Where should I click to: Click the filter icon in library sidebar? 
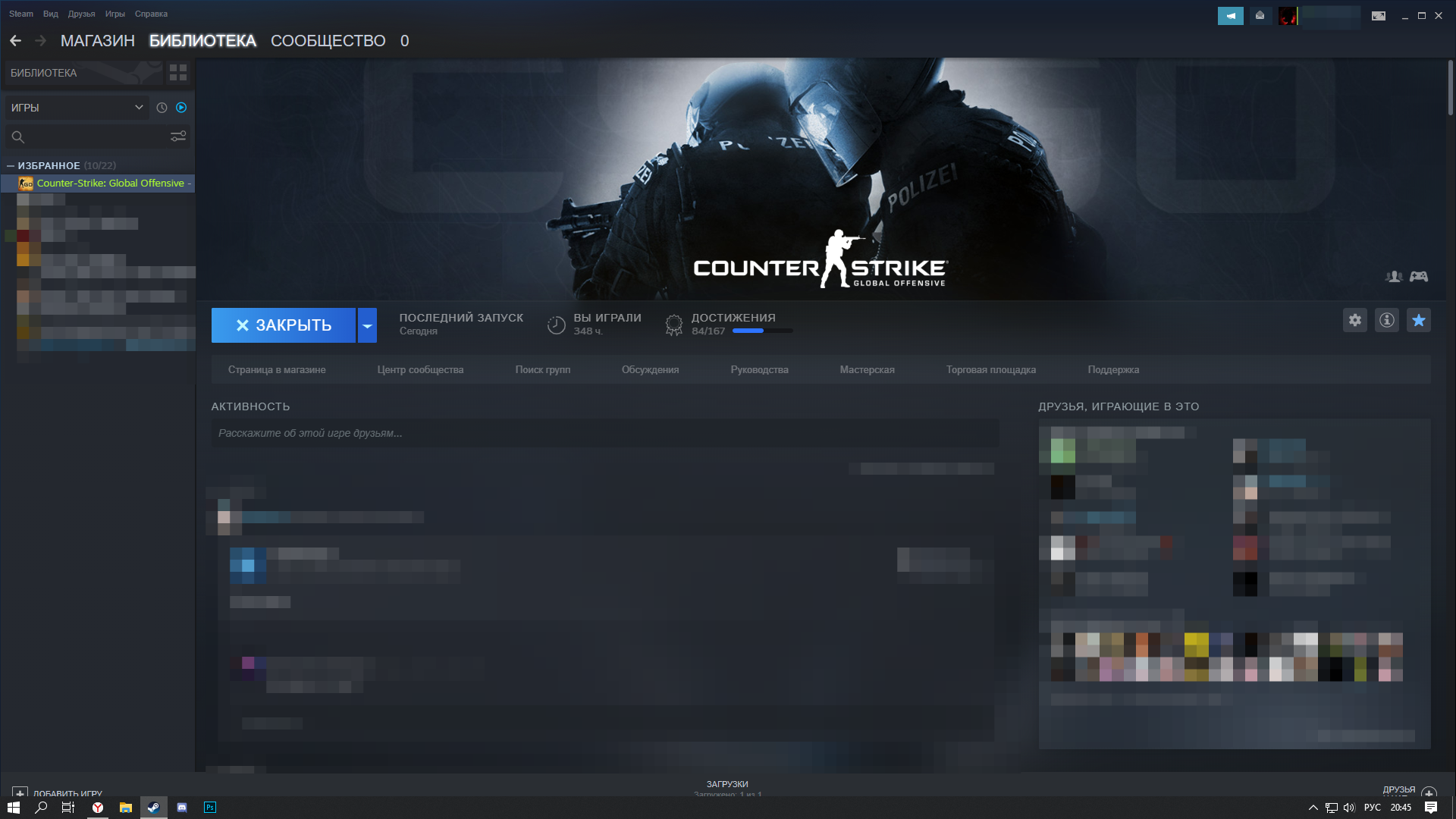click(x=179, y=135)
